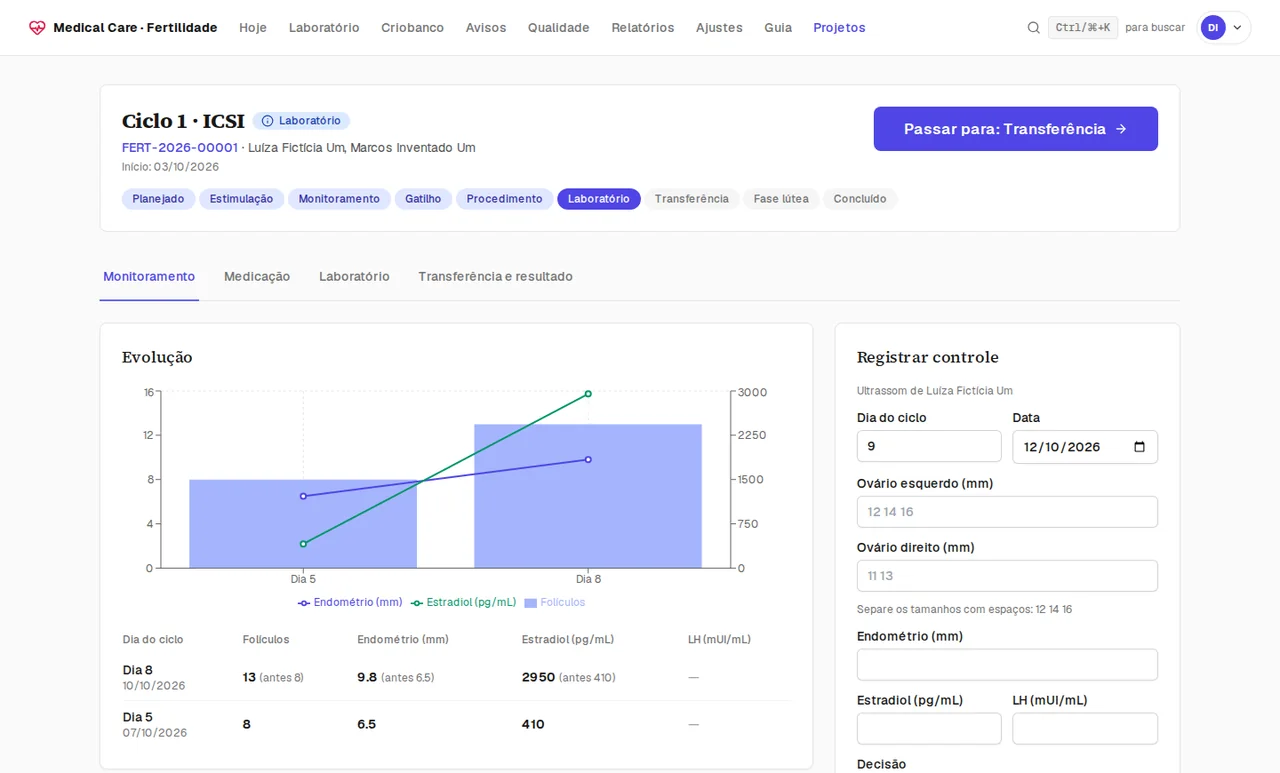Click the Dia 8 estradiol point on chart
Screen dimensions: 1280x773
tap(588, 394)
